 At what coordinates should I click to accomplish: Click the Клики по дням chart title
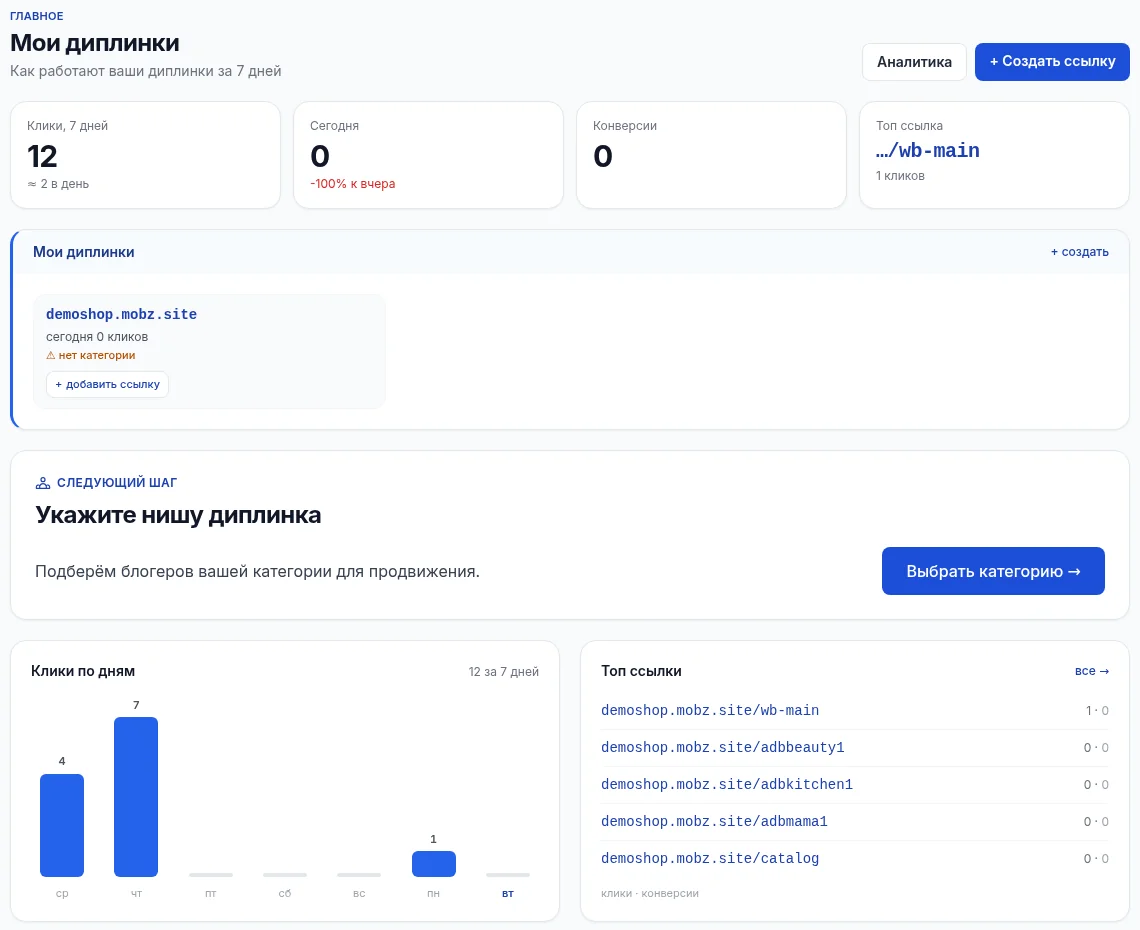click(x=83, y=671)
